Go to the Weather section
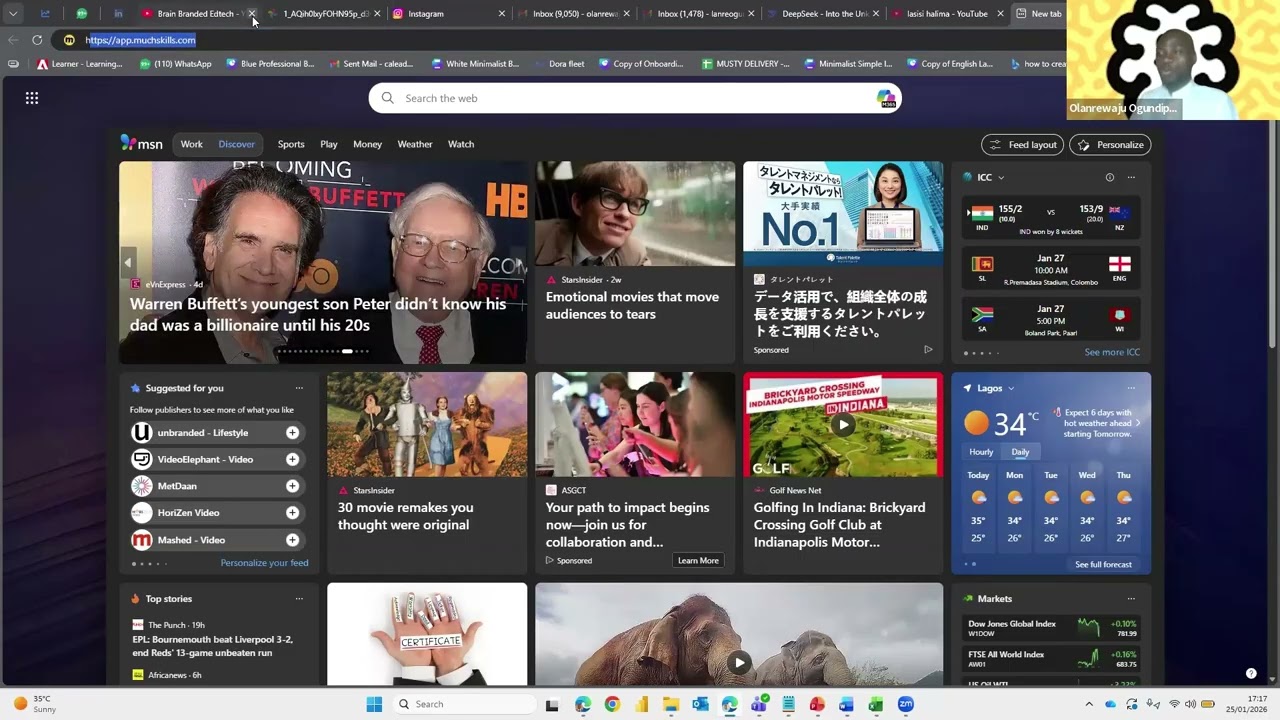This screenshot has width=1280, height=720. 415,144
